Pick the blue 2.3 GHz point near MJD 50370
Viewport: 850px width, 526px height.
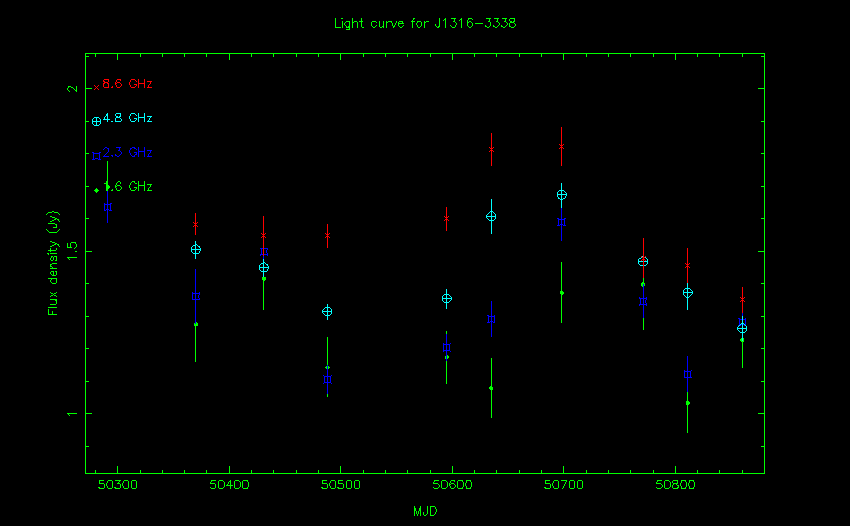(x=196, y=297)
